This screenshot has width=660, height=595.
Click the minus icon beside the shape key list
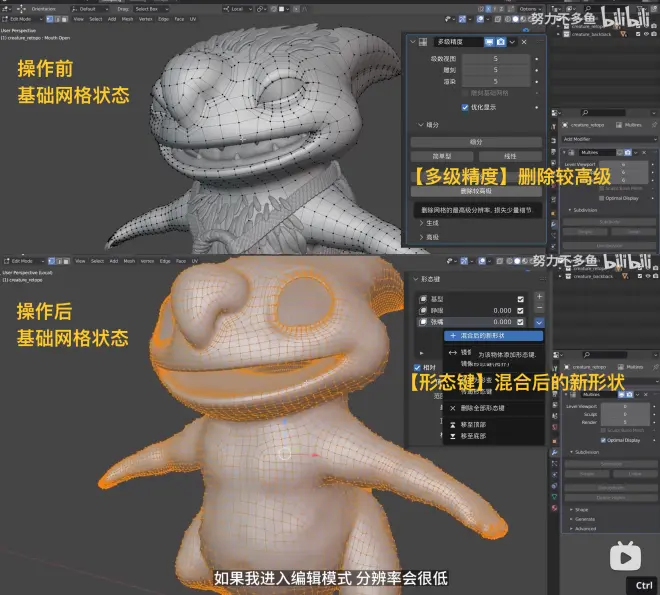pos(539,308)
